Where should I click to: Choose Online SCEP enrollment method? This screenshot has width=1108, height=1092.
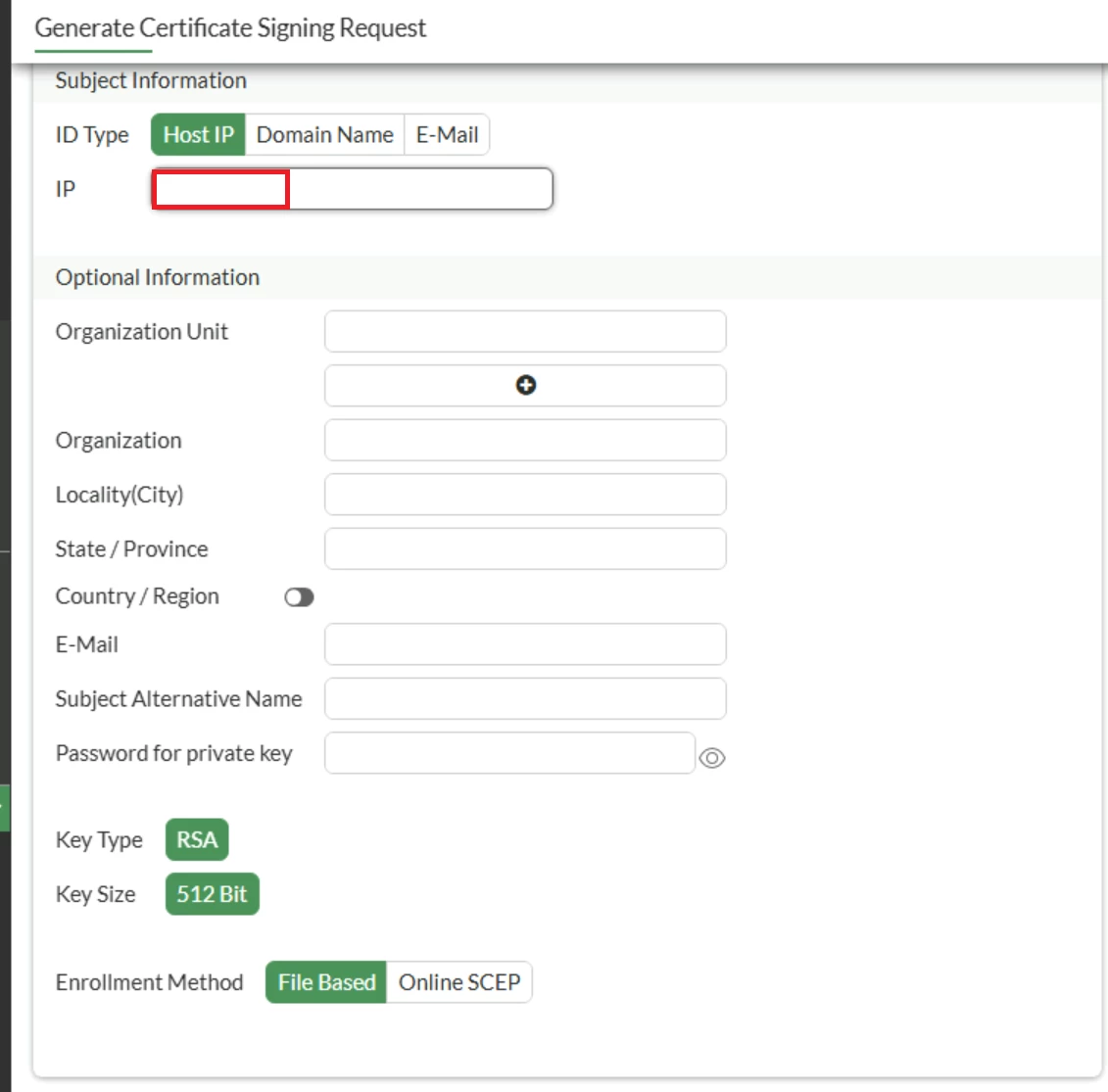coord(459,981)
